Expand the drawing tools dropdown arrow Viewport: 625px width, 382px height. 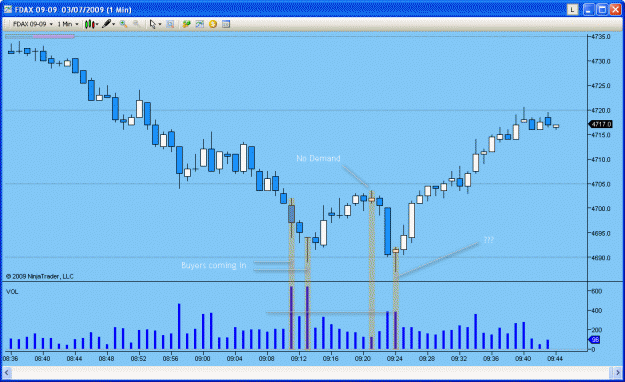(114, 24)
